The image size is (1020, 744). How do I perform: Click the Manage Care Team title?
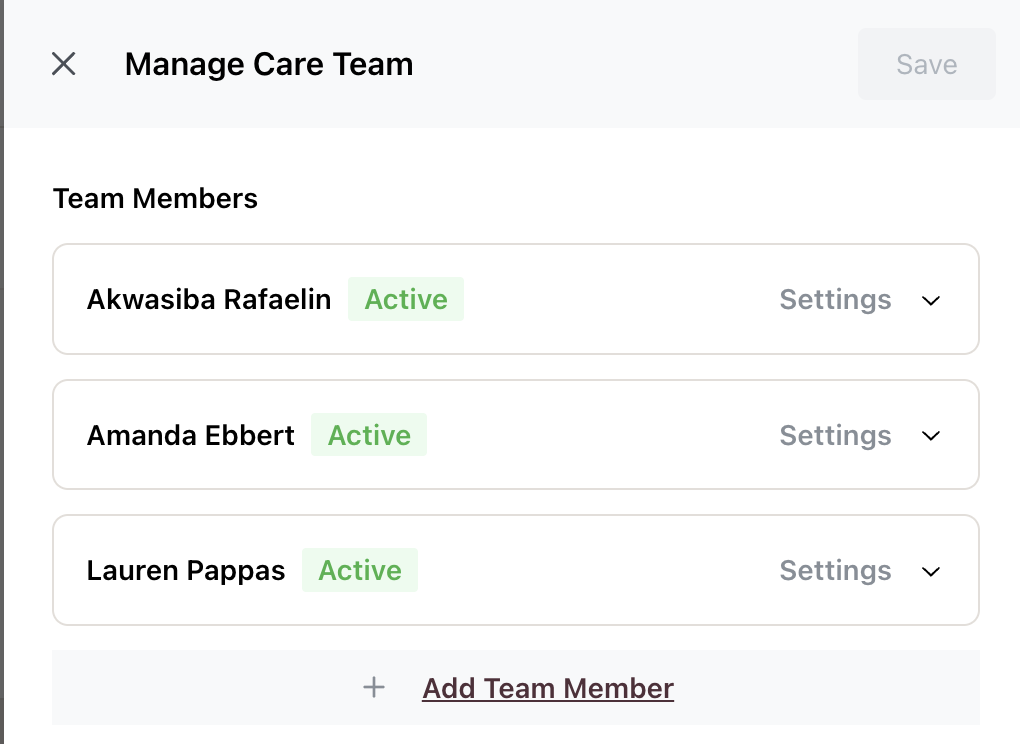tap(269, 65)
